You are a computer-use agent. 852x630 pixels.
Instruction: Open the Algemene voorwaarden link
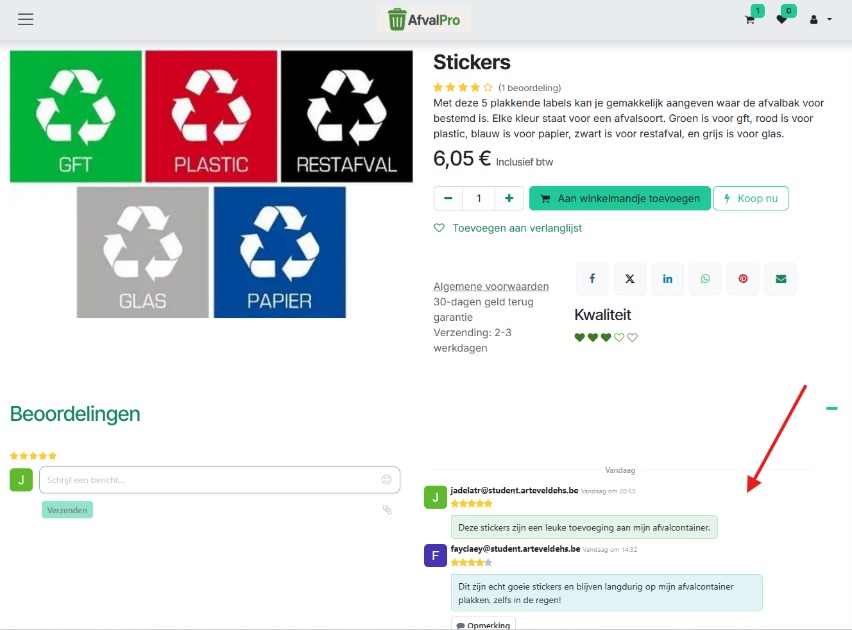[x=491, y=286]
